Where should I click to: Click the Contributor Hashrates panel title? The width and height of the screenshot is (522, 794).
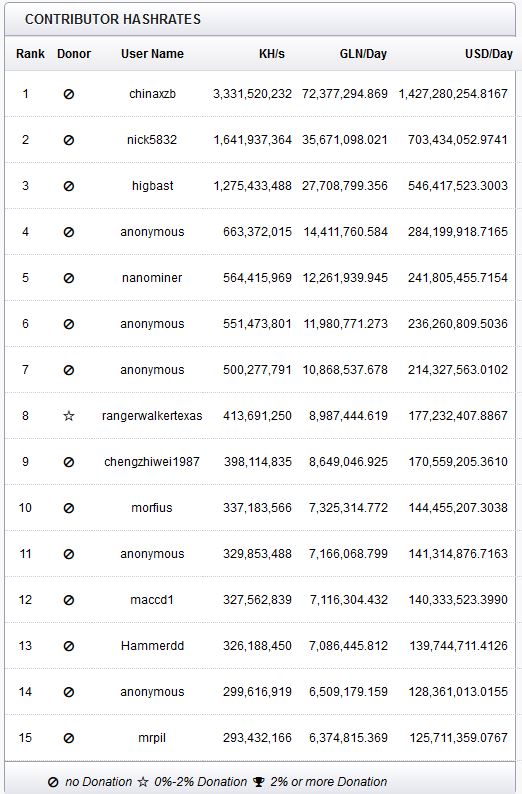point(113,19)
